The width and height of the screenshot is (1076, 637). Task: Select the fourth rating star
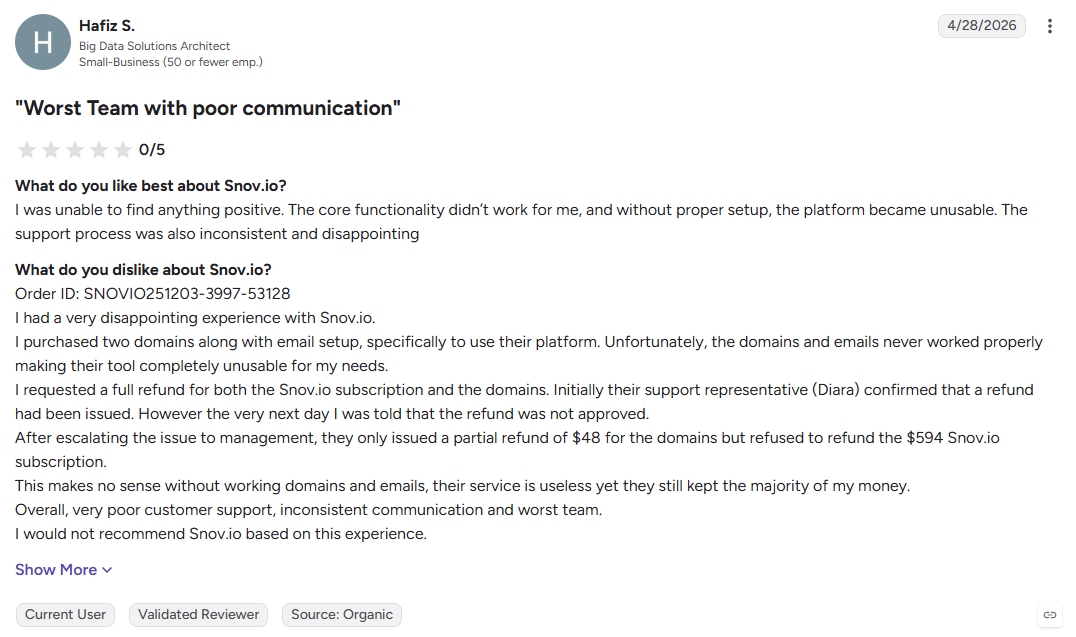[x=99, y=150]
